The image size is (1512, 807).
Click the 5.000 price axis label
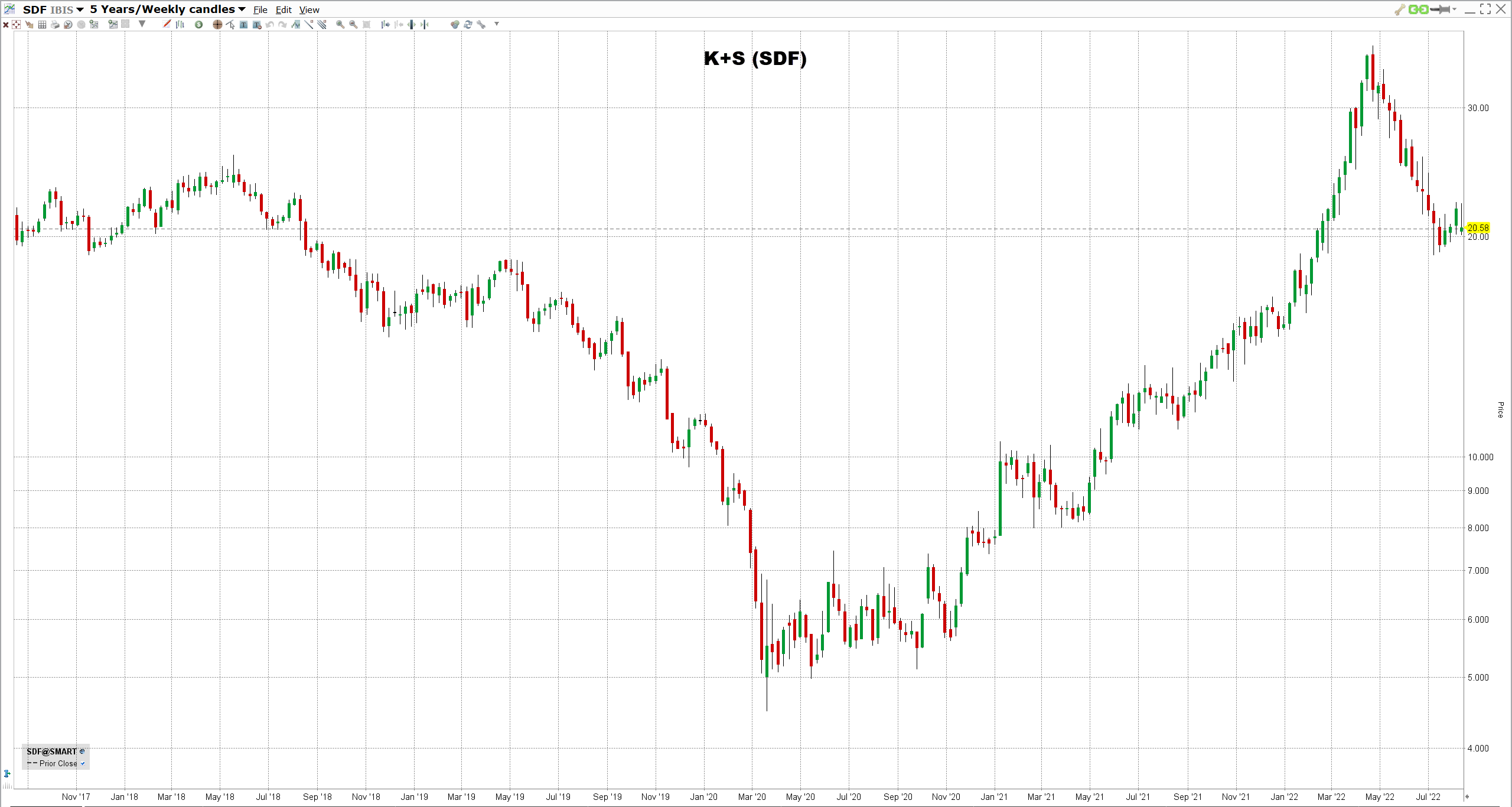click(1478, 678)
